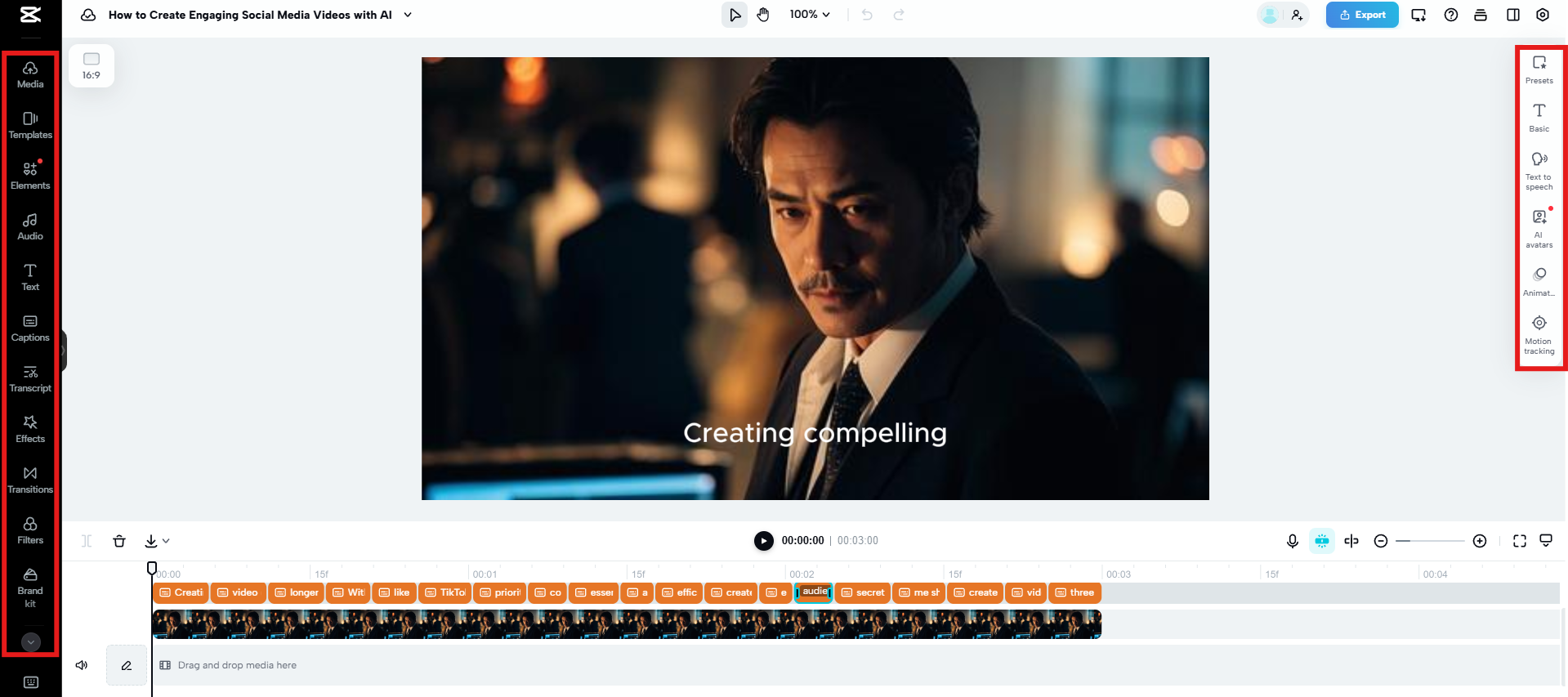The width and height of the screenshot is (1568, 697).
Task: Open the Transcript panel
Action: point(30,379)
